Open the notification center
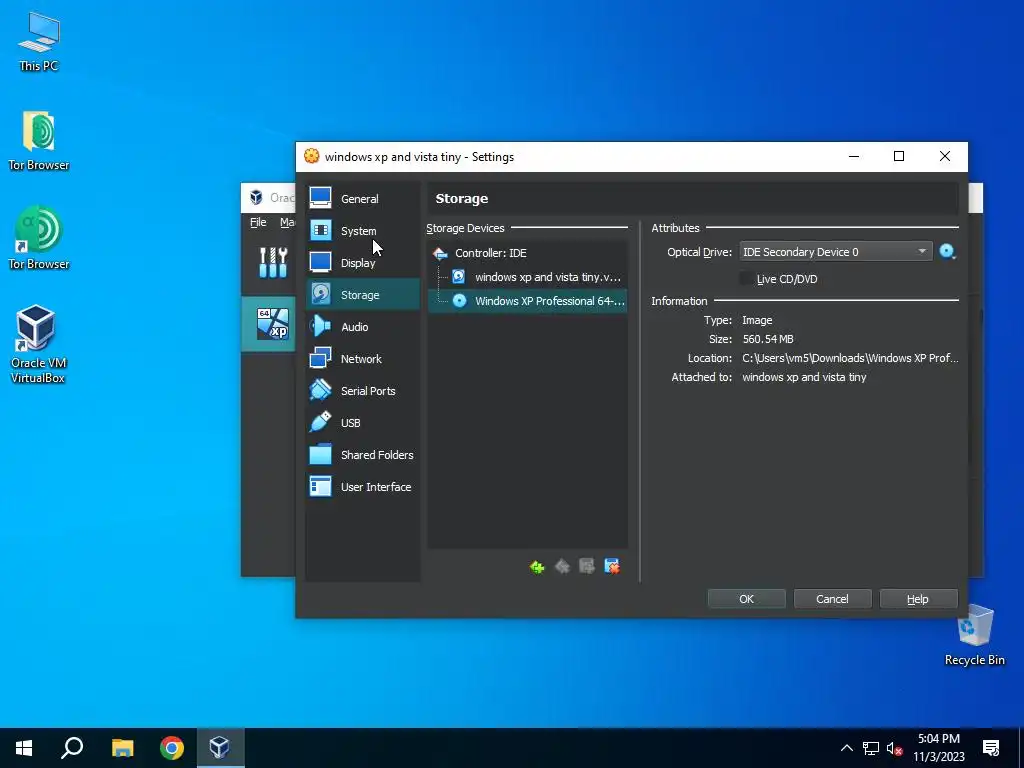Image resolution: width=1024 pixels, height=768 pixels. click(991, 748)
